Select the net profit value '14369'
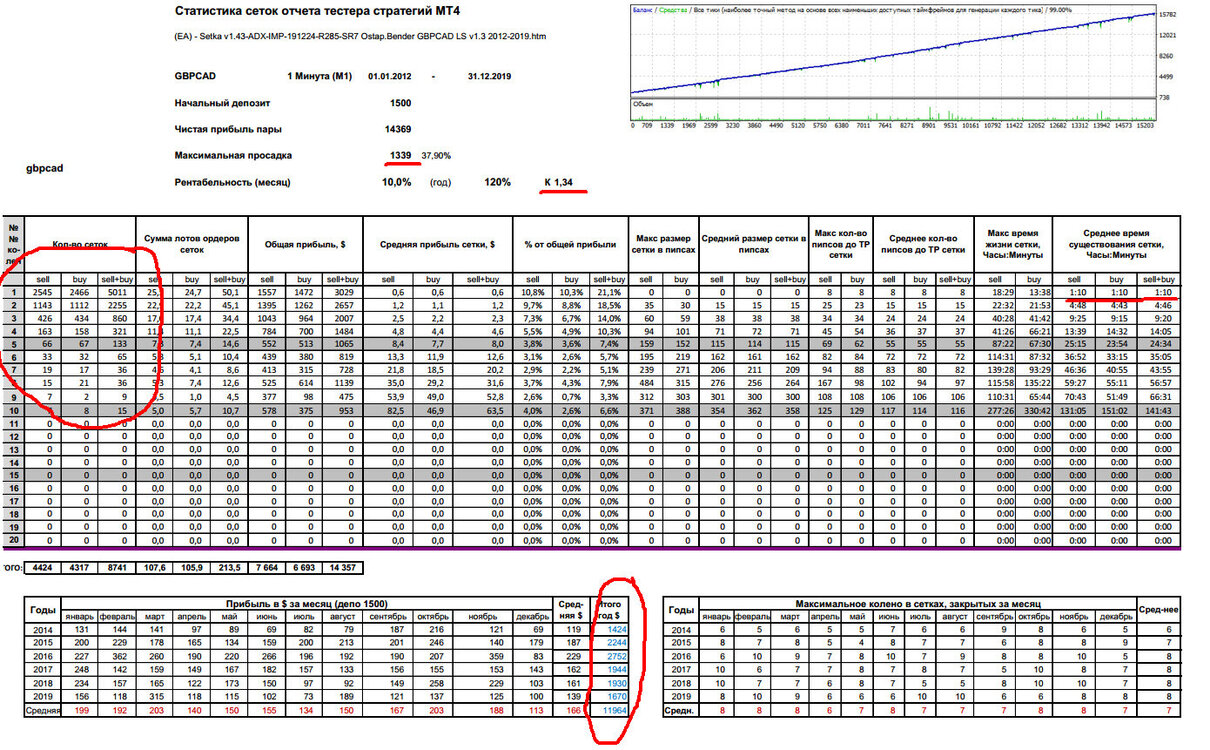 tap(398, 129)
